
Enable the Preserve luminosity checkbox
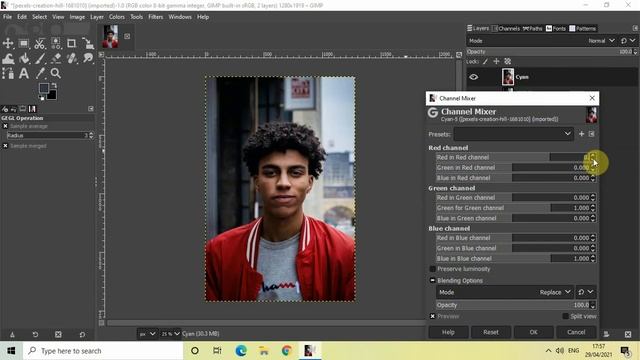(433, 269)
